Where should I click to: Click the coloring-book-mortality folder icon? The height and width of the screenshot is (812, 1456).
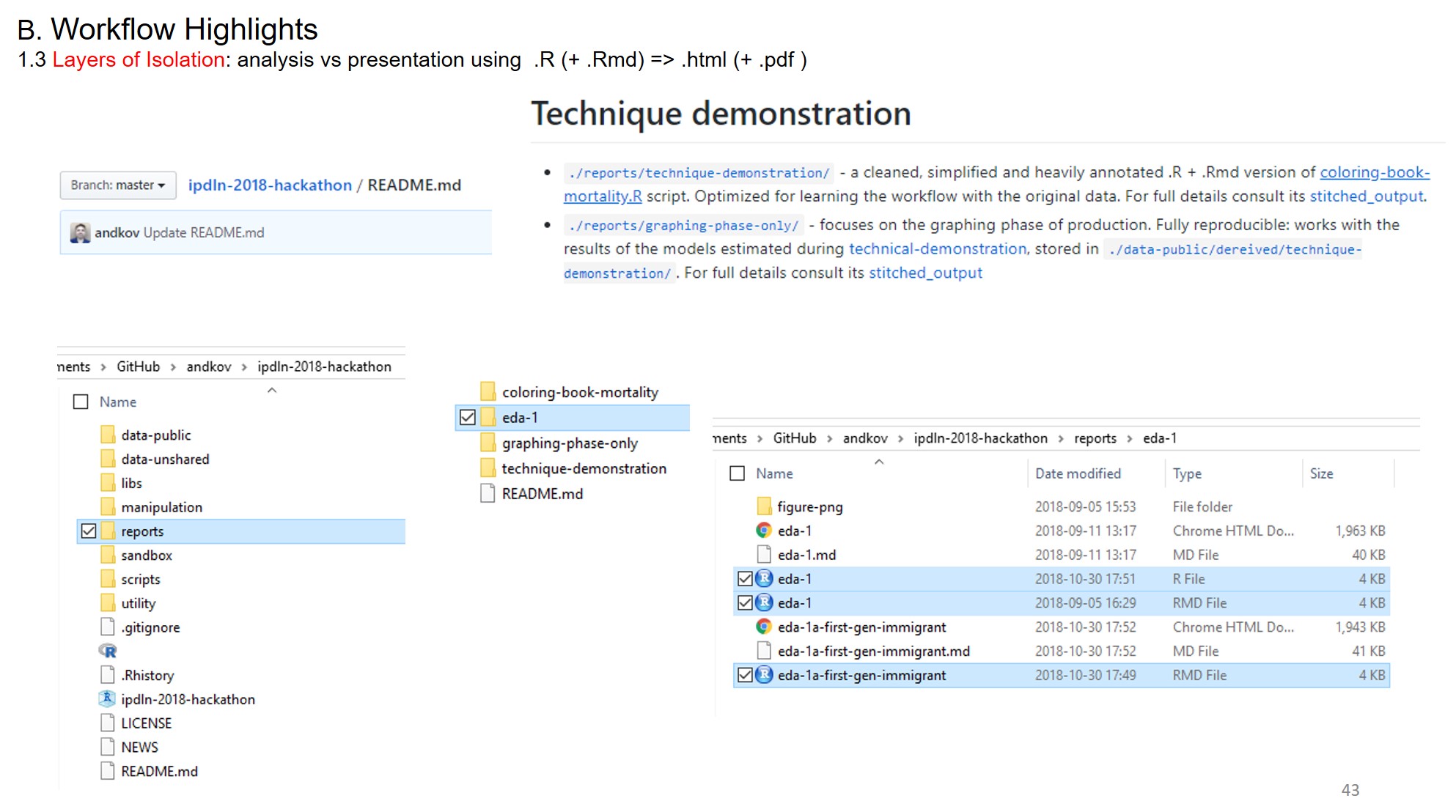488,391
